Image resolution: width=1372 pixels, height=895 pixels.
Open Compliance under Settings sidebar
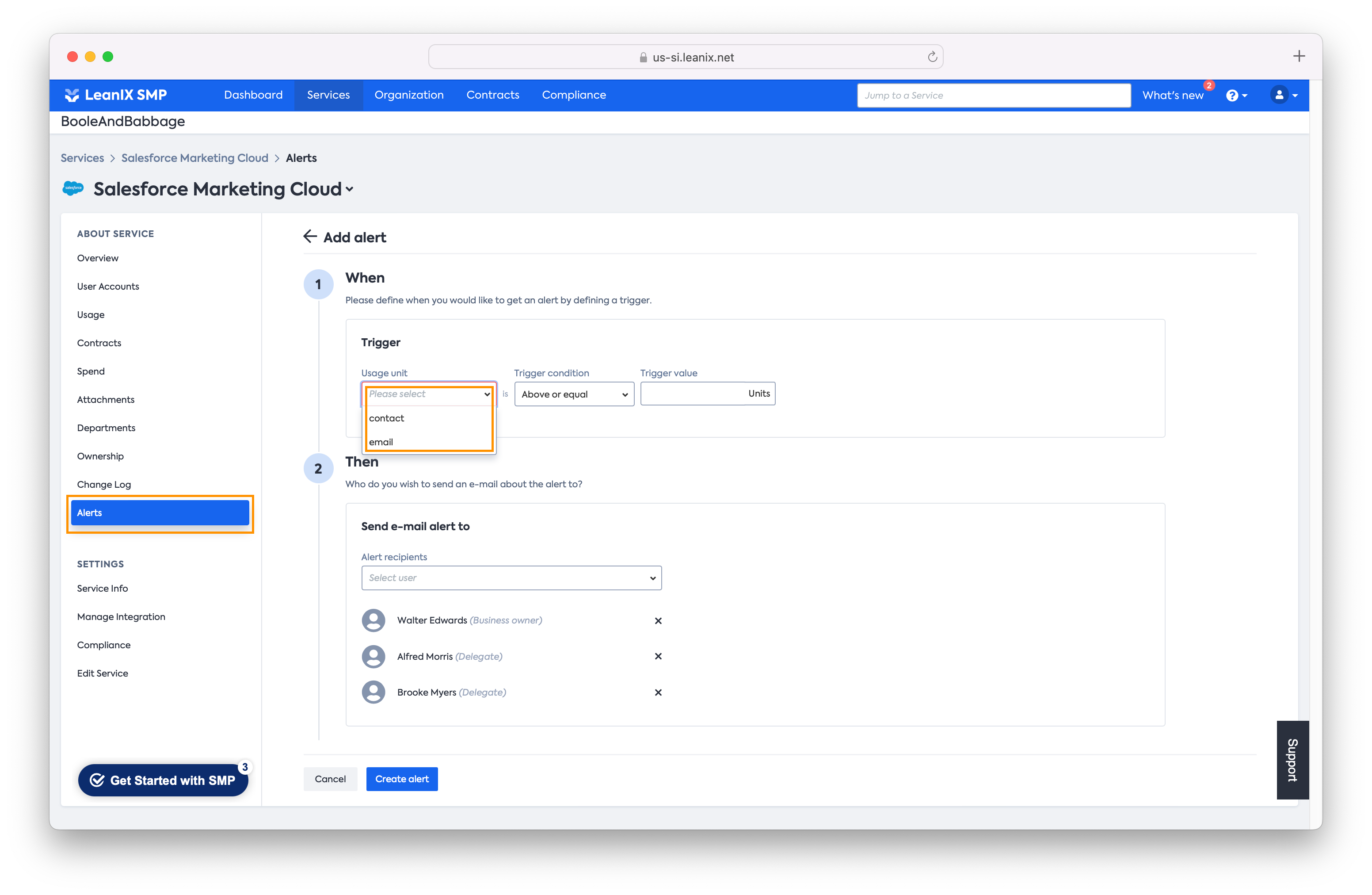tap(104, 644)
